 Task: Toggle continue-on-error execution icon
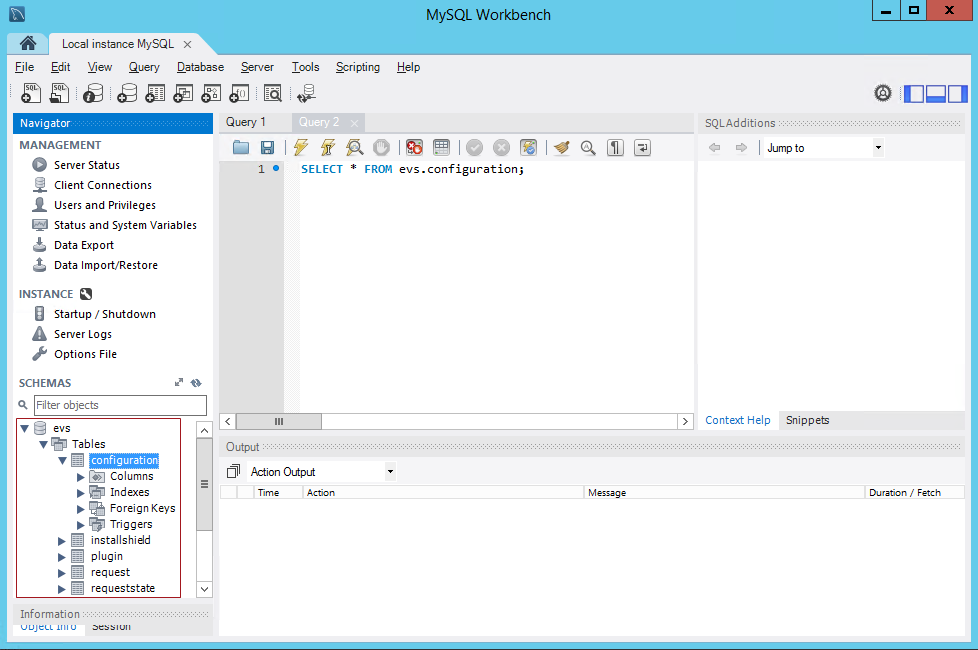(x=414, y=147)
